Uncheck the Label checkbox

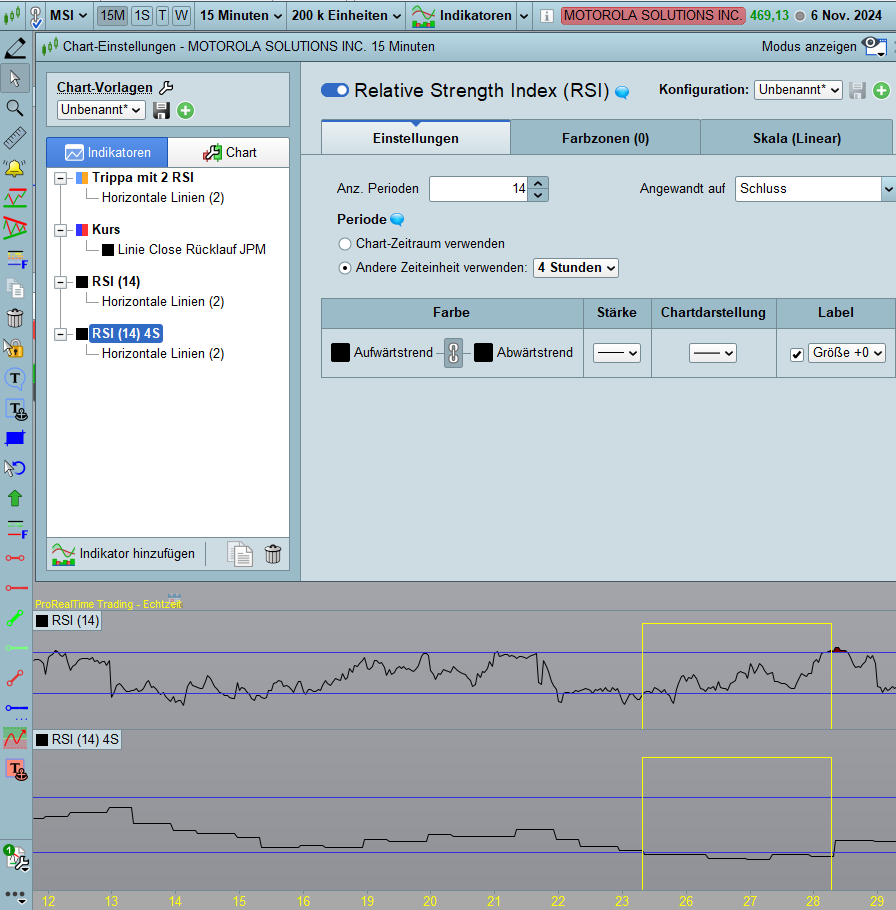(x=797, y=354)
